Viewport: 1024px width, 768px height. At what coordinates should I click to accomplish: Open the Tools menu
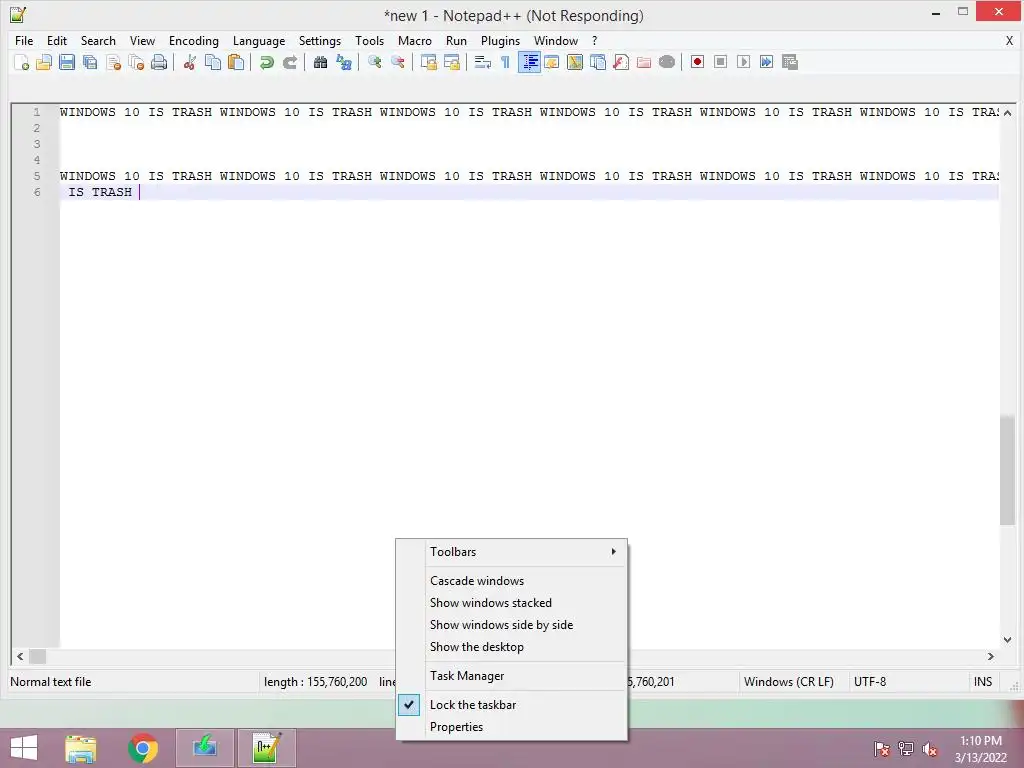click(370, 40)
